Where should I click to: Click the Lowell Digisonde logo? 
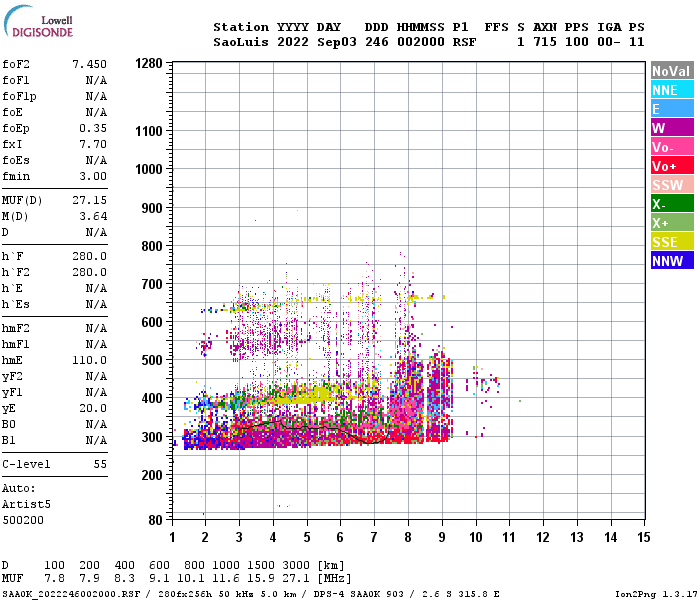pyautogui.click(x=38, y=21)
